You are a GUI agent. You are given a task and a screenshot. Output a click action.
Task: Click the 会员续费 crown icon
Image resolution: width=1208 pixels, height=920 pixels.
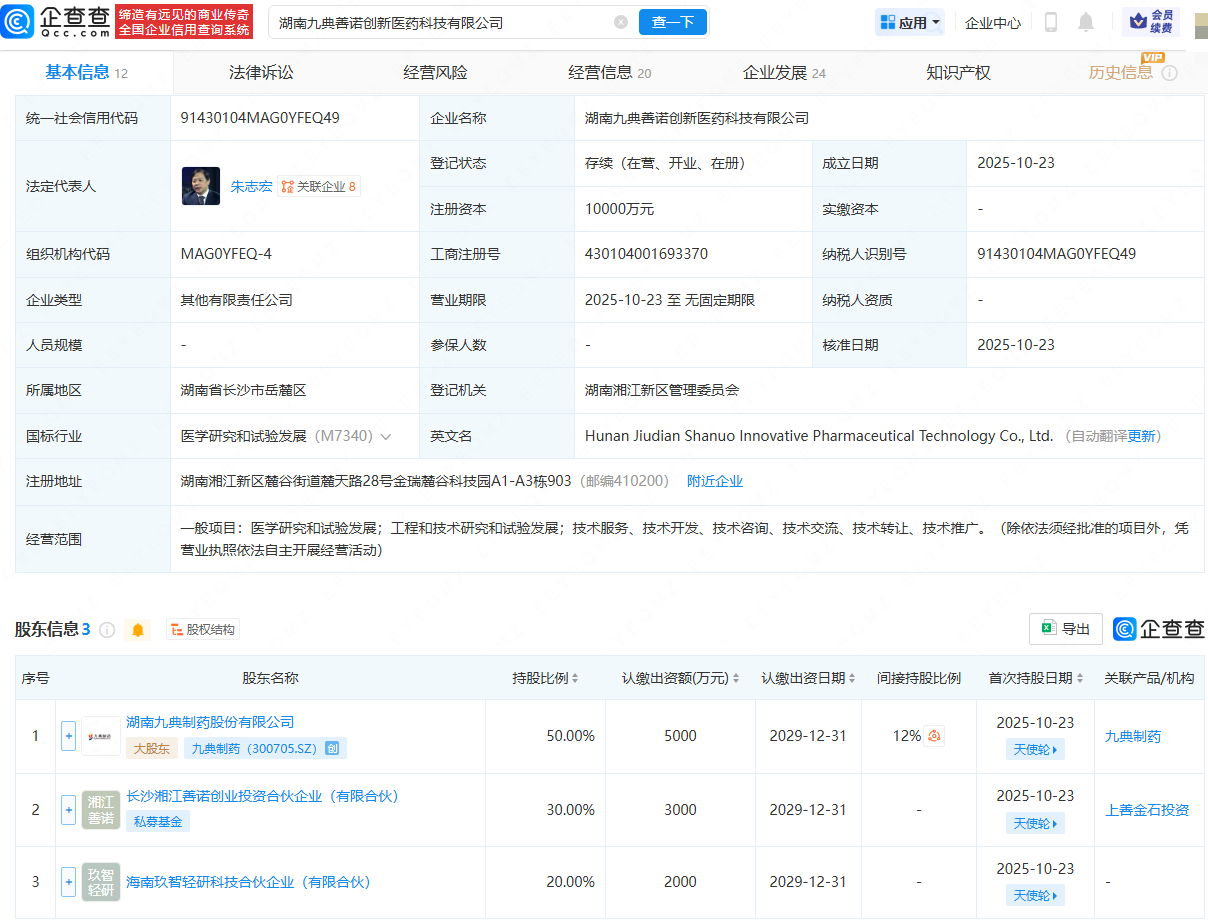(x=1137, y=22)
